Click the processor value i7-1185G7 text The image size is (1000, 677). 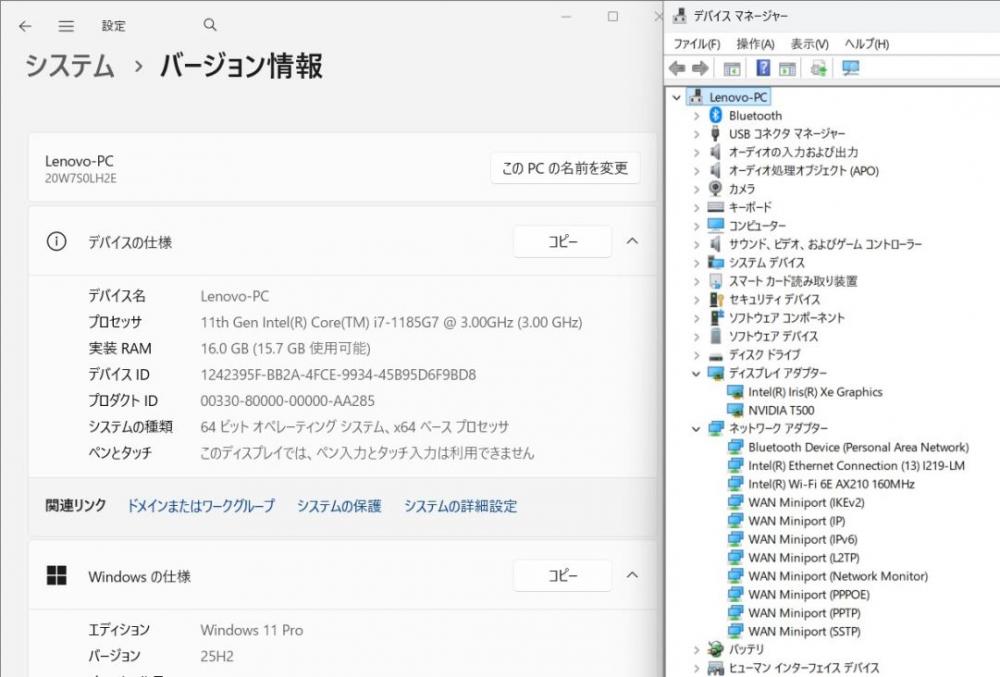click(391, 323)
